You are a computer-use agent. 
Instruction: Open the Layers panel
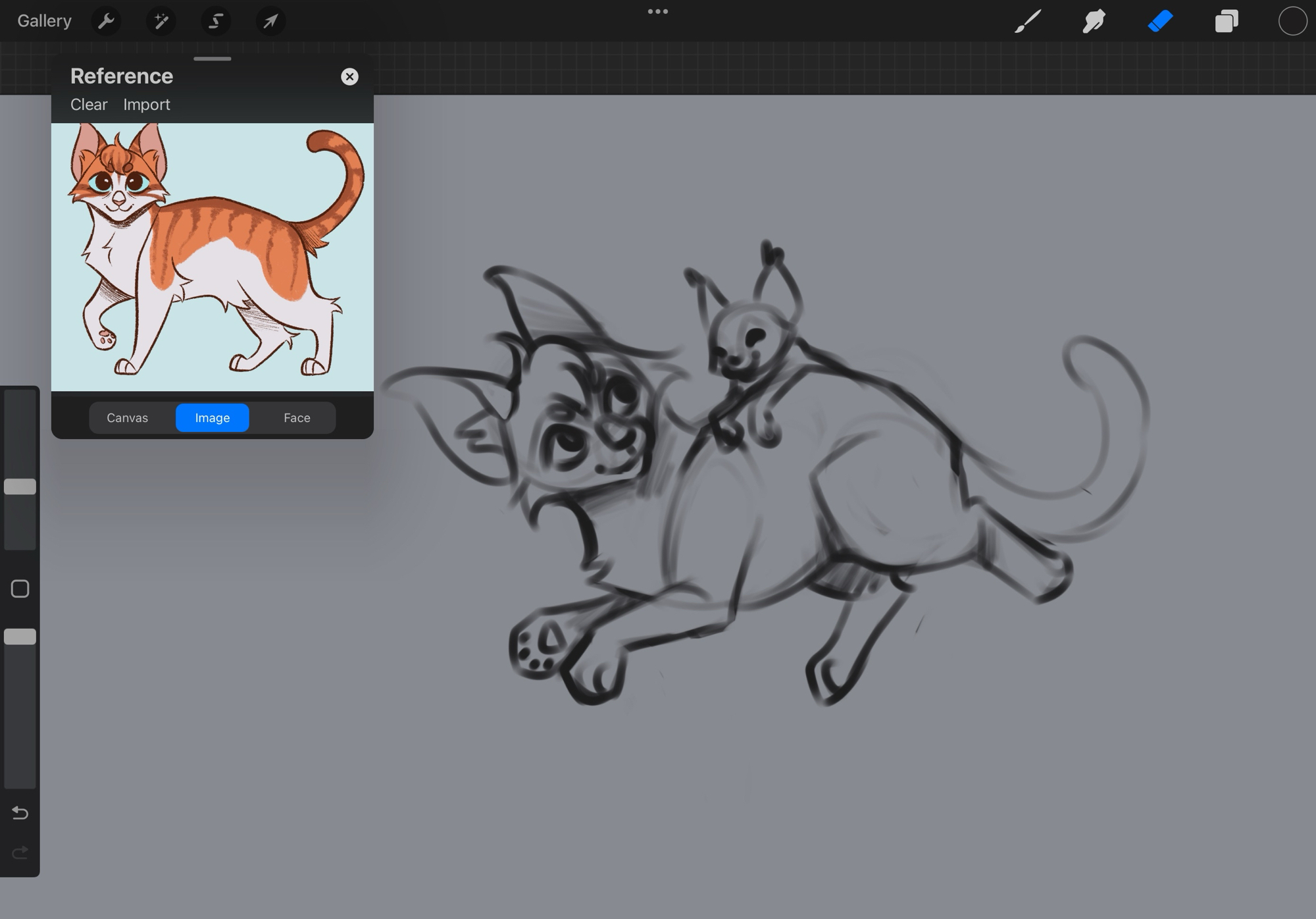(1227, 21)
